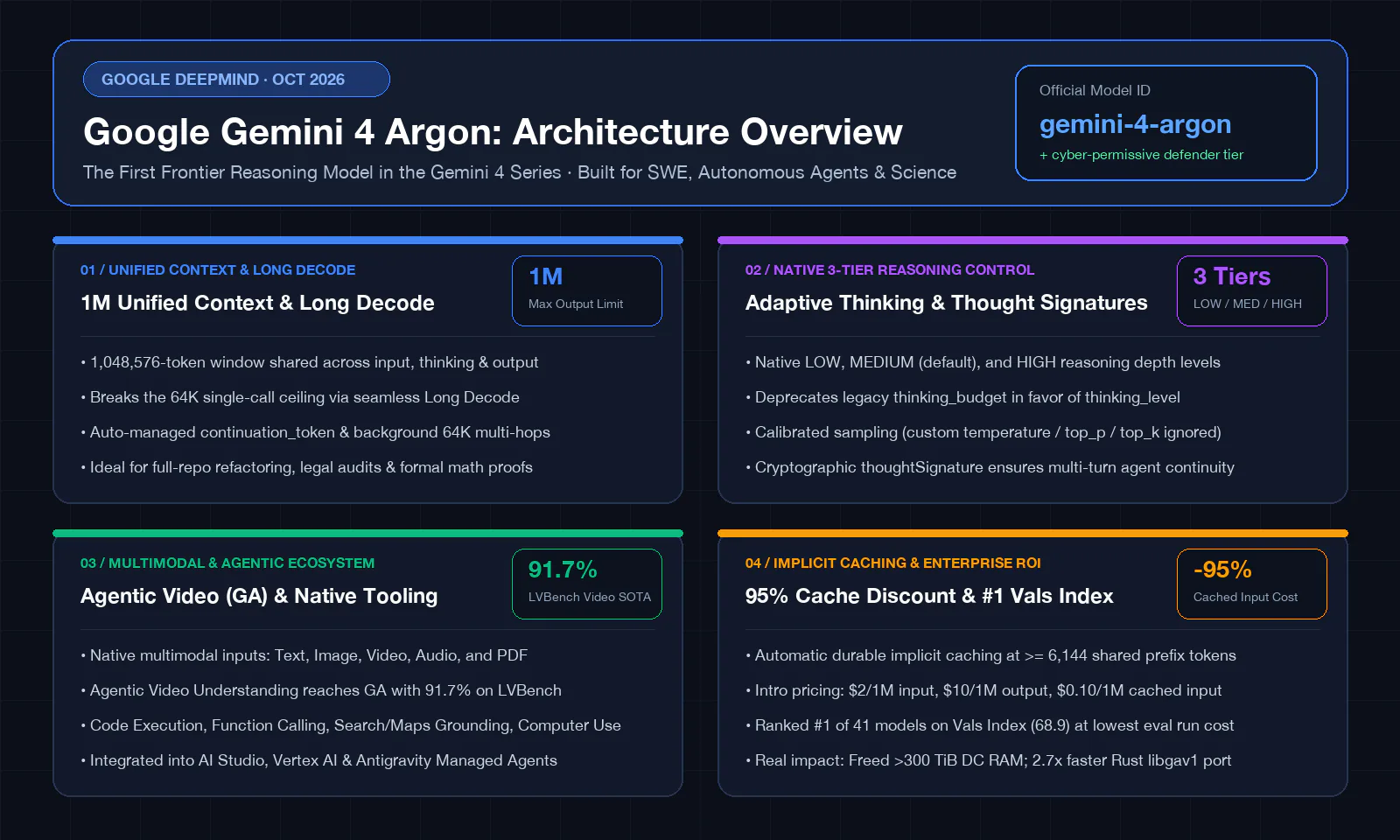Select the subtitle beginning 'The First Frontier Reasoning Model'
This screenshot has width=1400, height=840.
pyautogui.click(x=520, y=172)
